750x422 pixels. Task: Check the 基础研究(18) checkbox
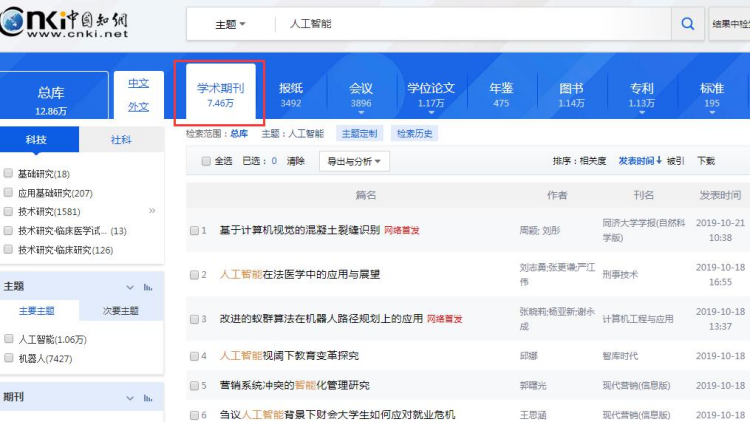click(x=9, y=174)
